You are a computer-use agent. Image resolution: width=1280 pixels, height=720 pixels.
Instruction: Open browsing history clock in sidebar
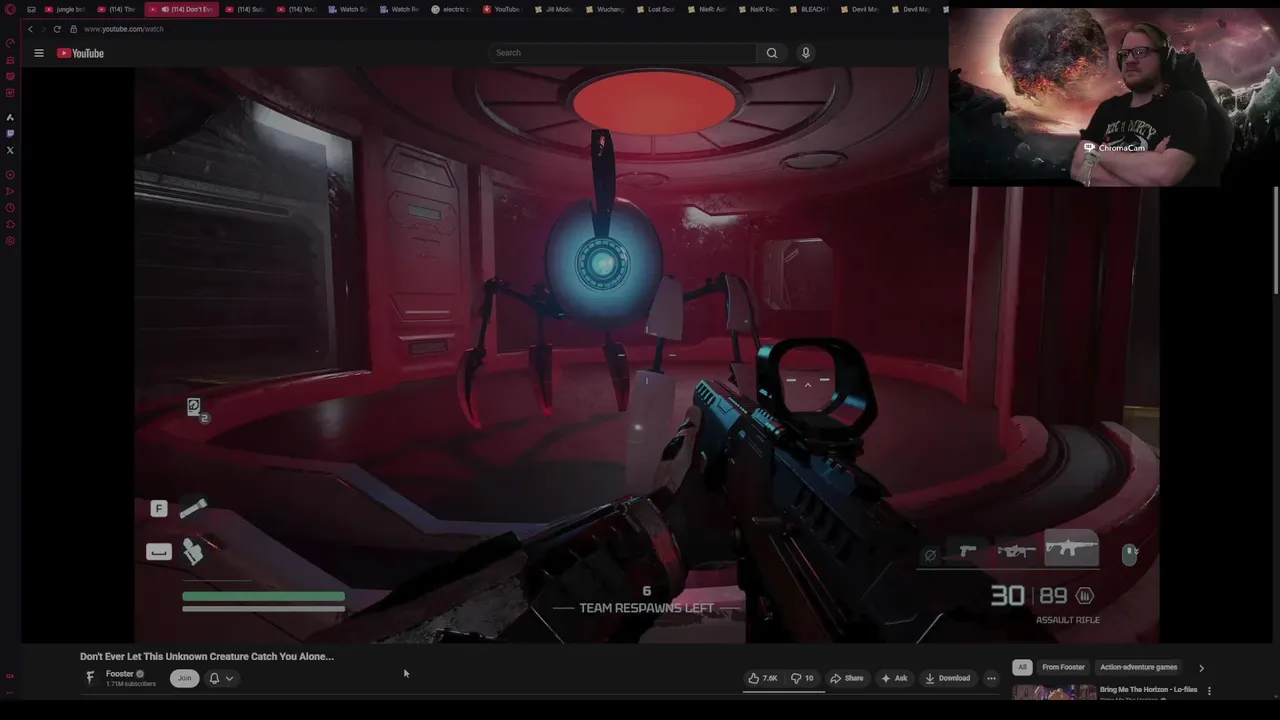(x=10, y=208)
